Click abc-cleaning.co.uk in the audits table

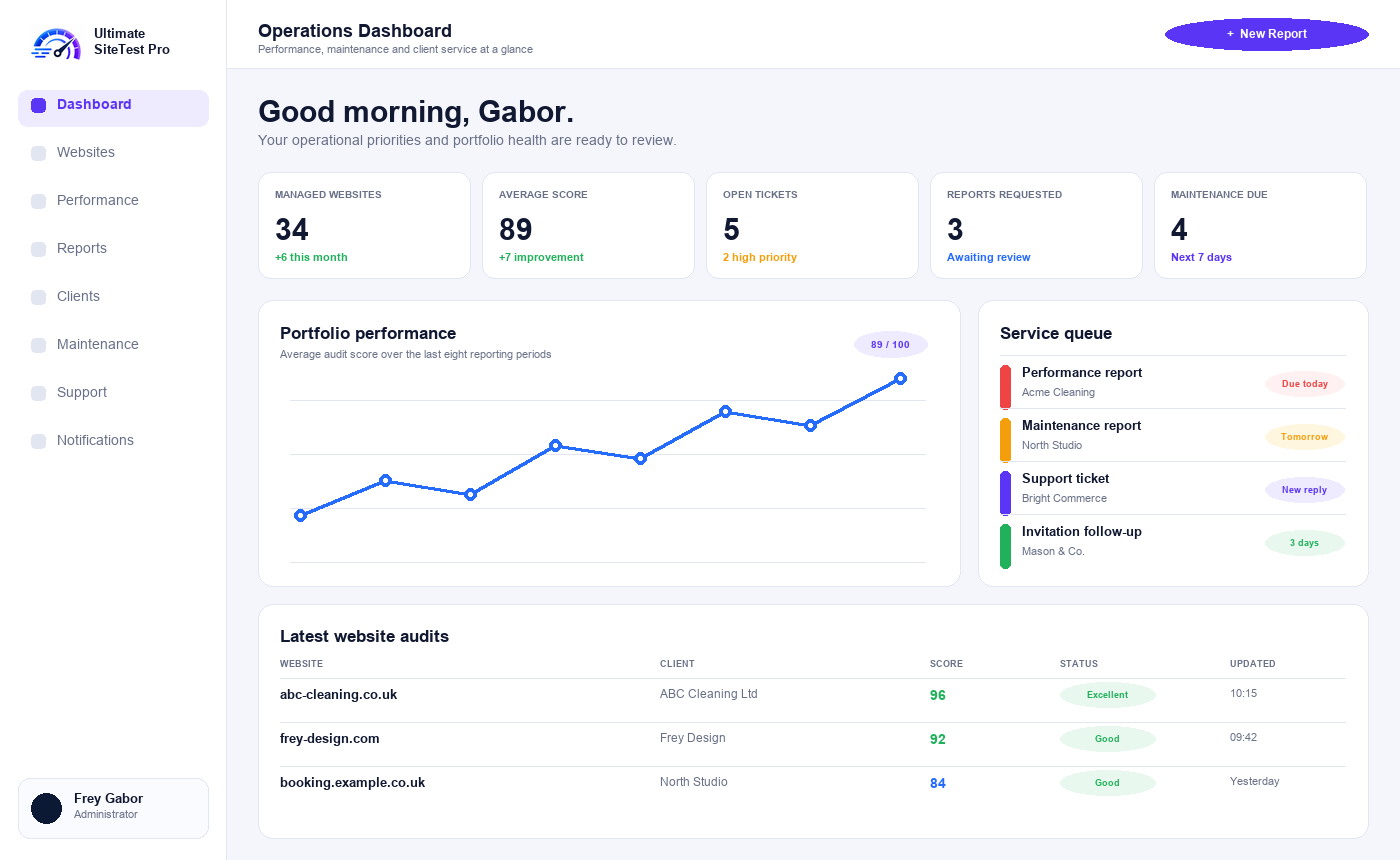(x=338, y=694)
